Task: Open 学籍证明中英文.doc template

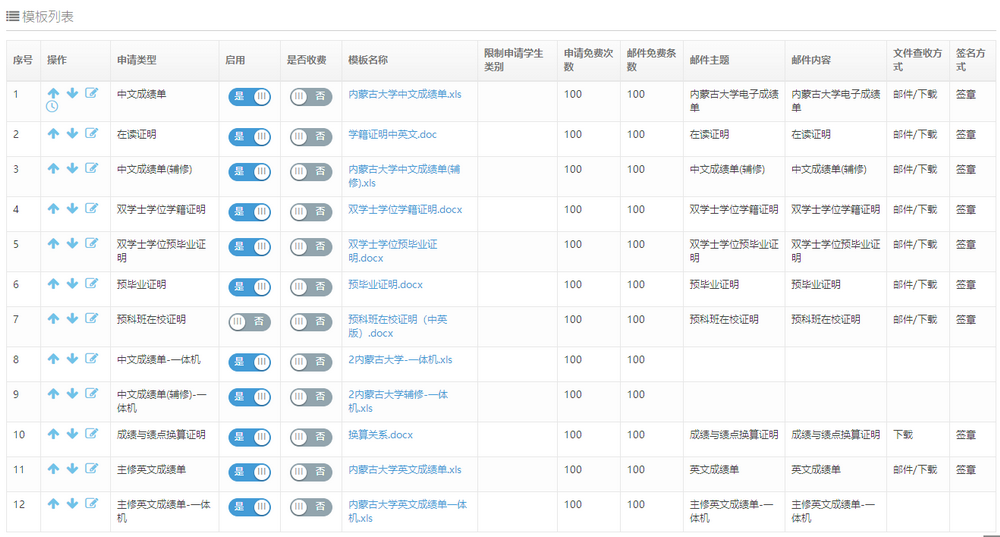Action: click(x=392, y=135)
